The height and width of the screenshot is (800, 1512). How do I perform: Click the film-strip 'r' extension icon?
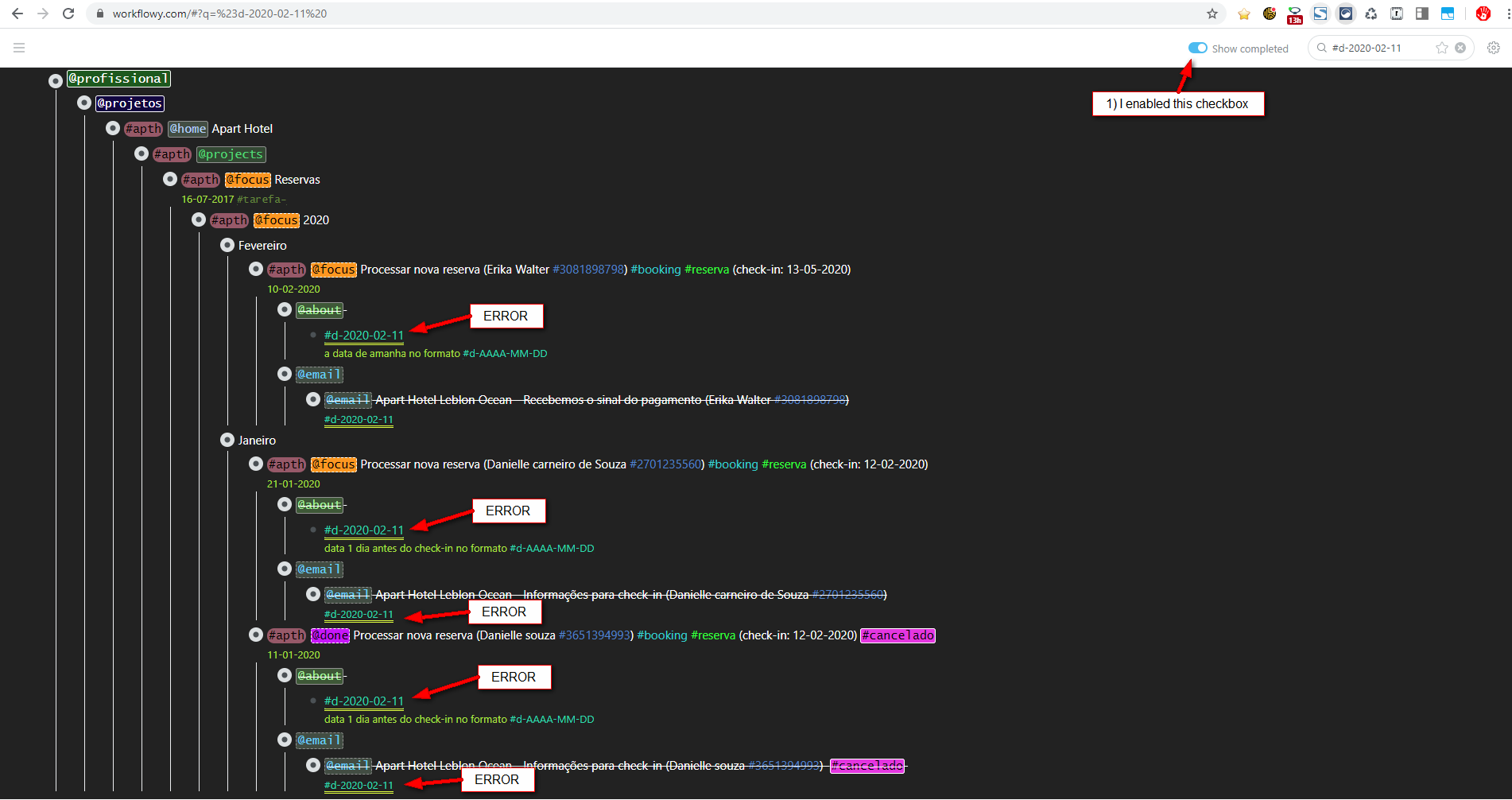coord(1397,14)
